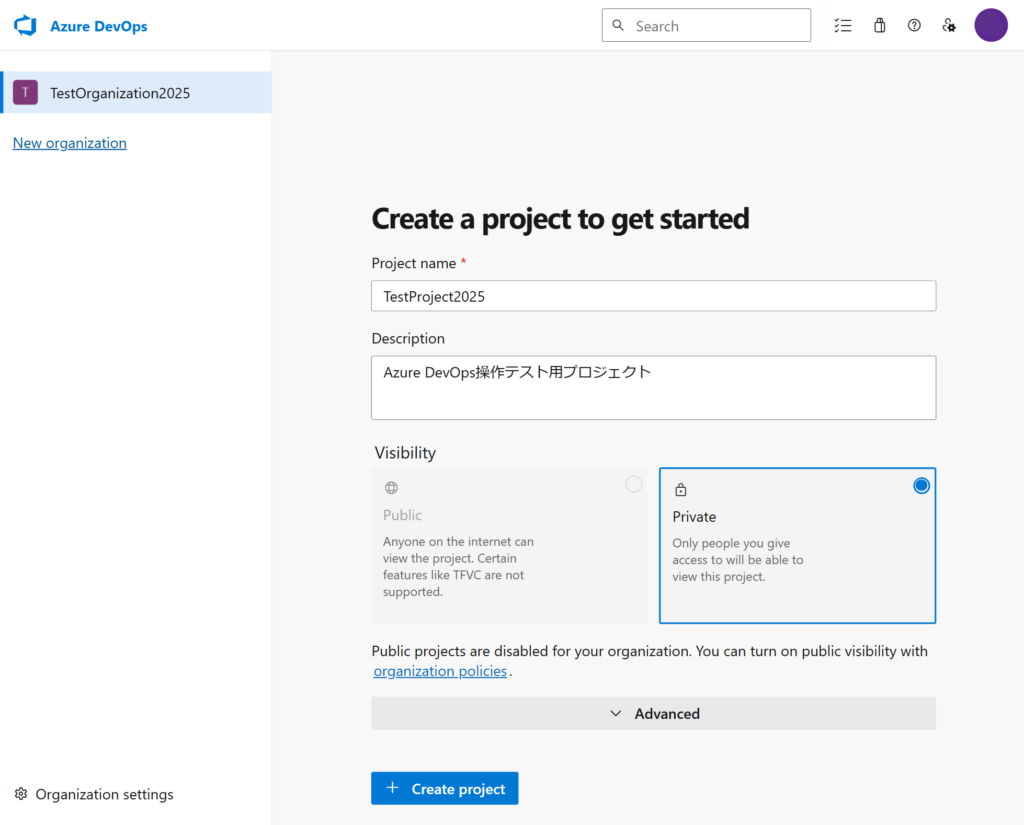Click the TestOrganization2025 purple T icon

tap(25, 93)
